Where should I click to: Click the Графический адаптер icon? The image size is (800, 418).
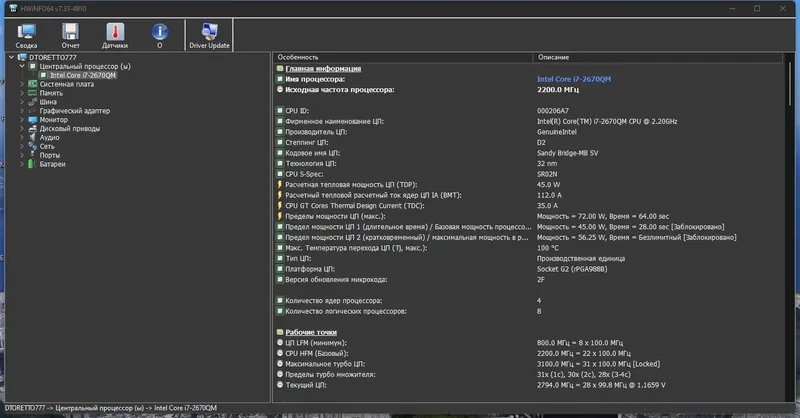[x=33, y=111]
